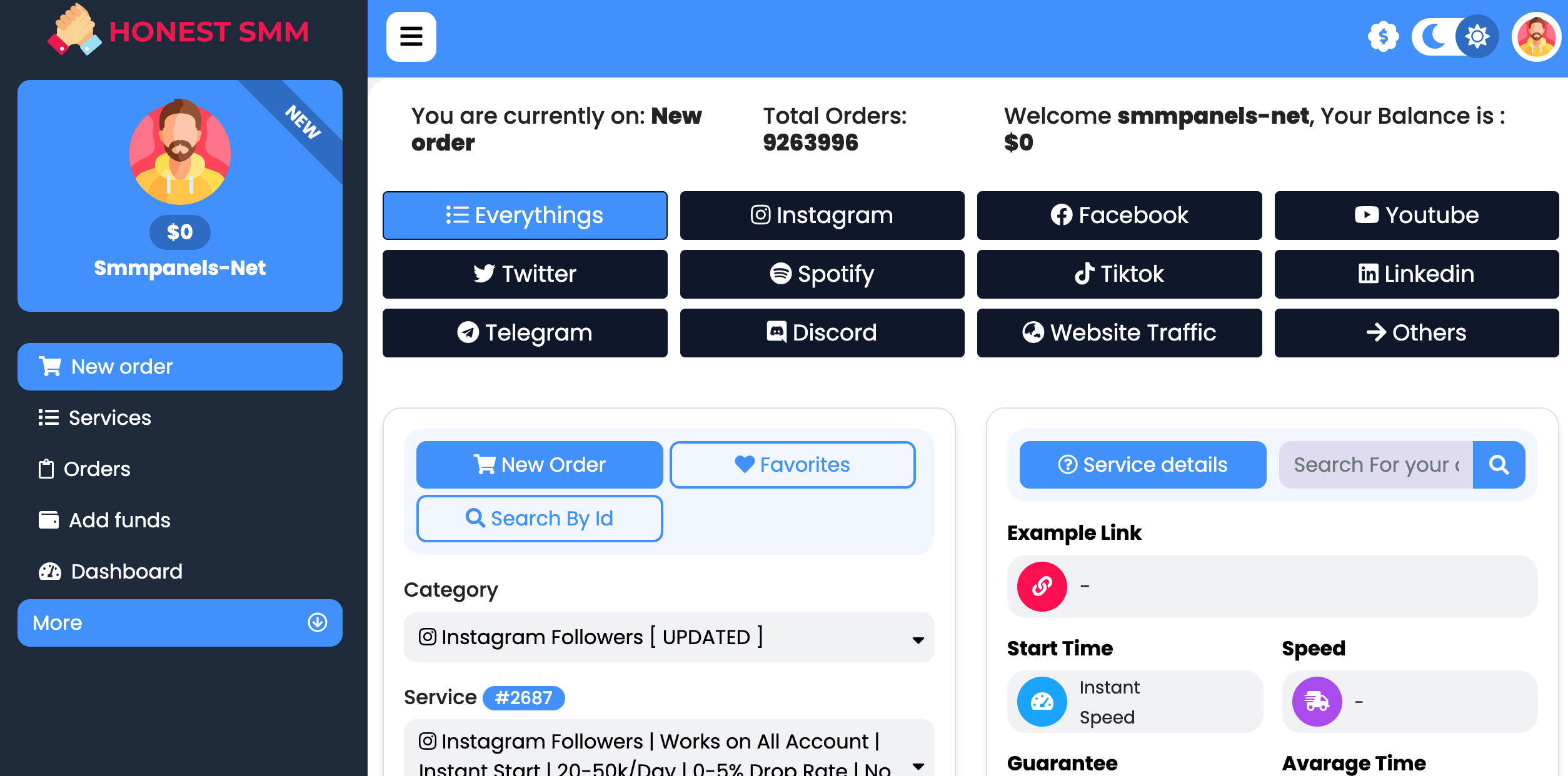Viewport: 1568px width, 776px height.
Task: Open the Service selection dropdown
Action: (668, 753)
